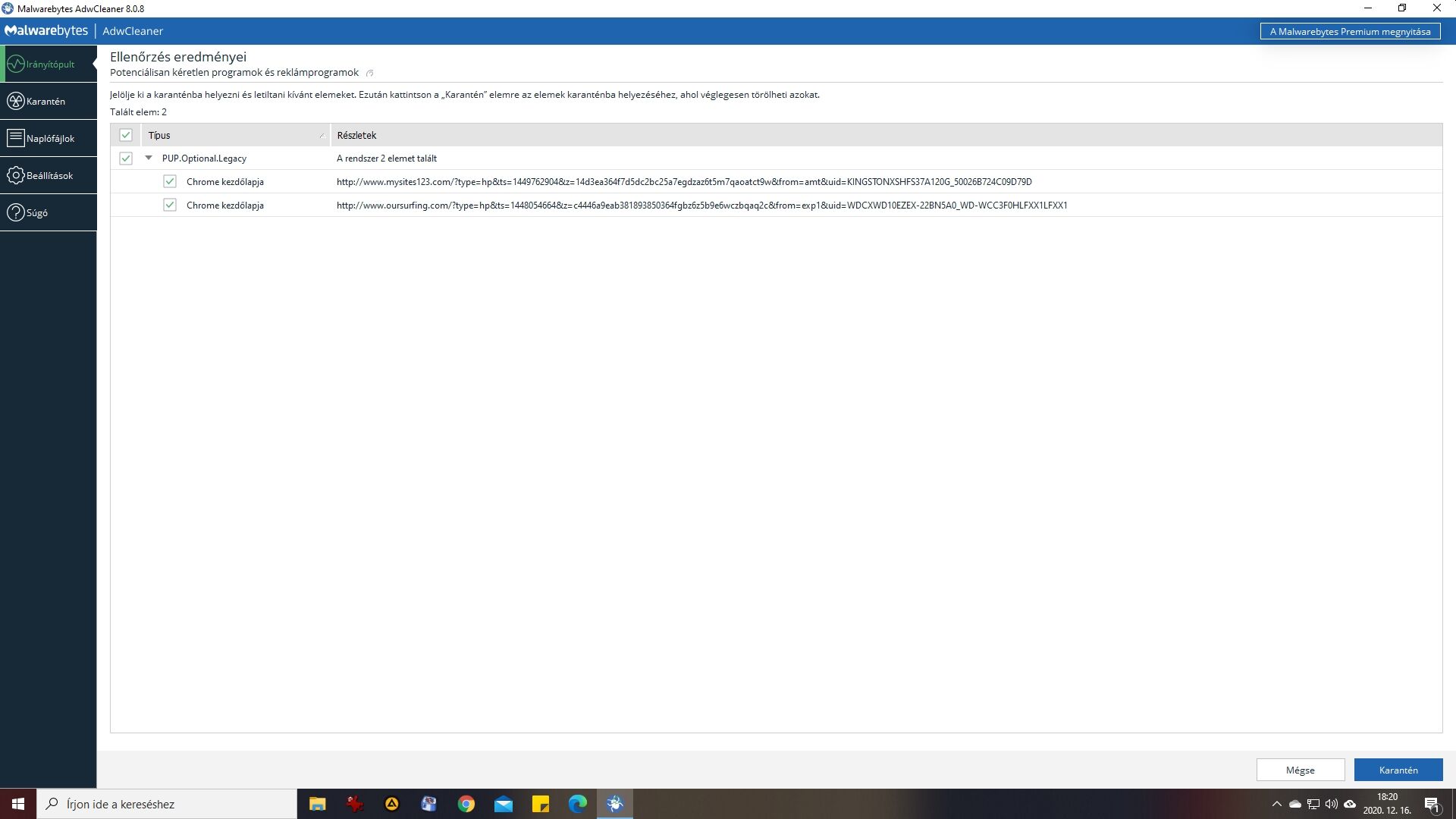Screen dimensions: 1456x819
Task: Open Beállítások settings gear
Action: [x=16, y=175]
